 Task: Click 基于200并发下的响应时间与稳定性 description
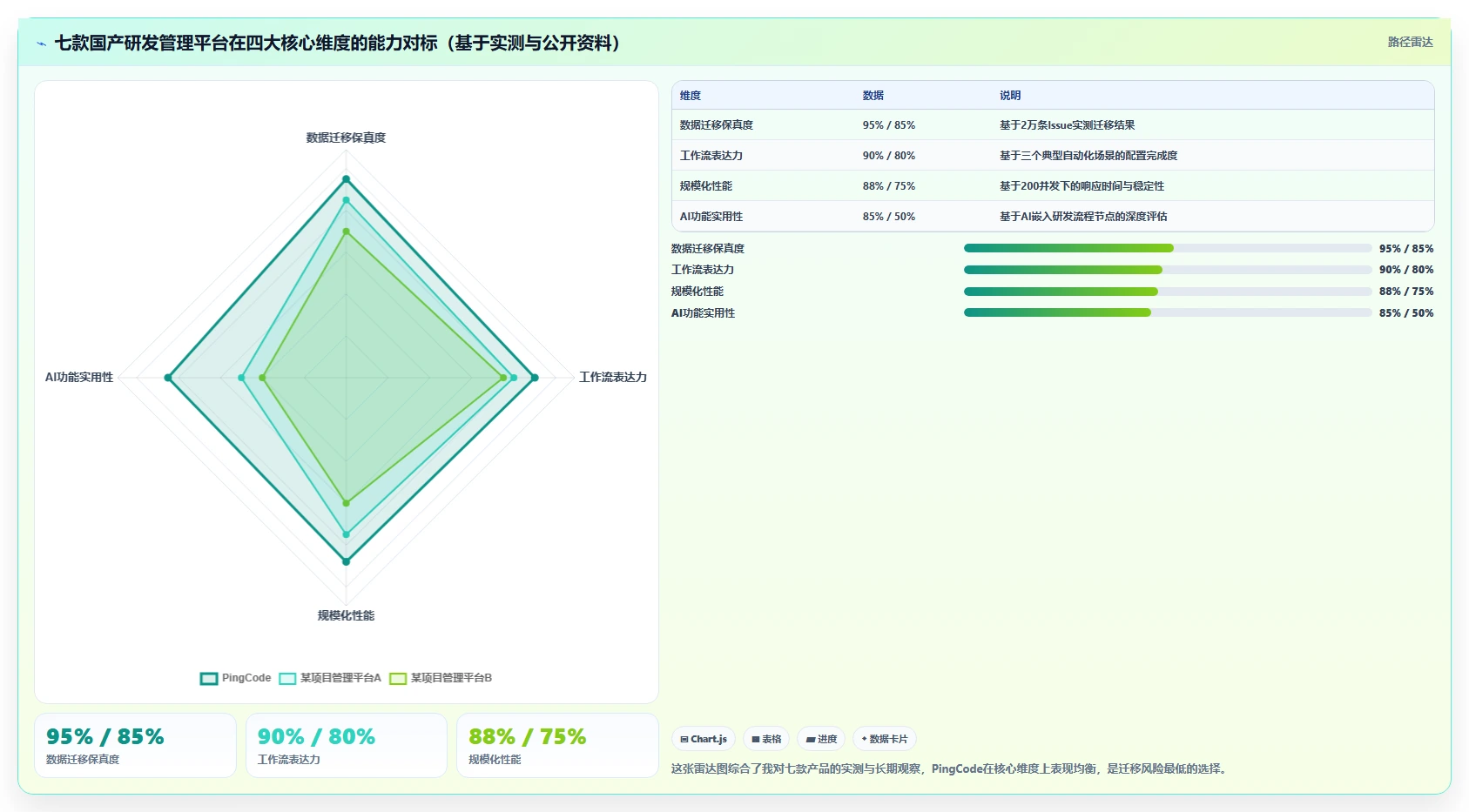pos(1082,186)
